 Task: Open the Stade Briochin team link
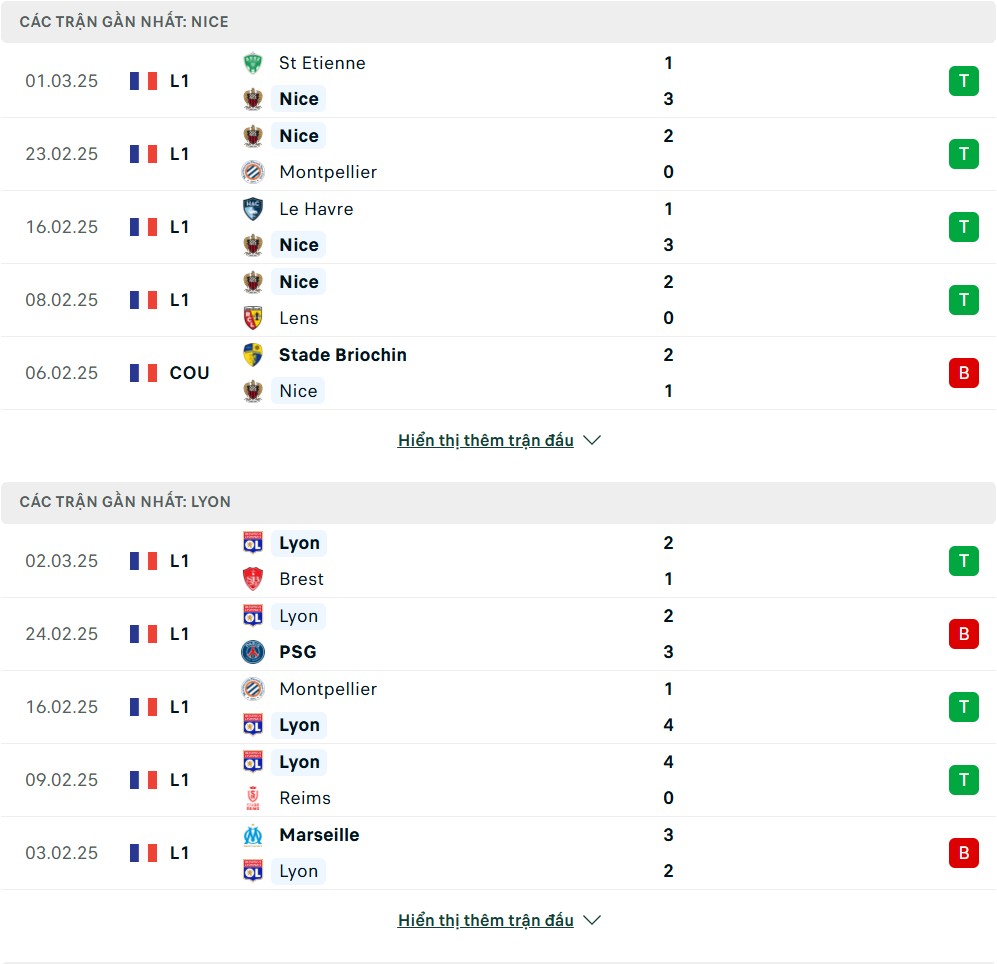tap(342, 355)
